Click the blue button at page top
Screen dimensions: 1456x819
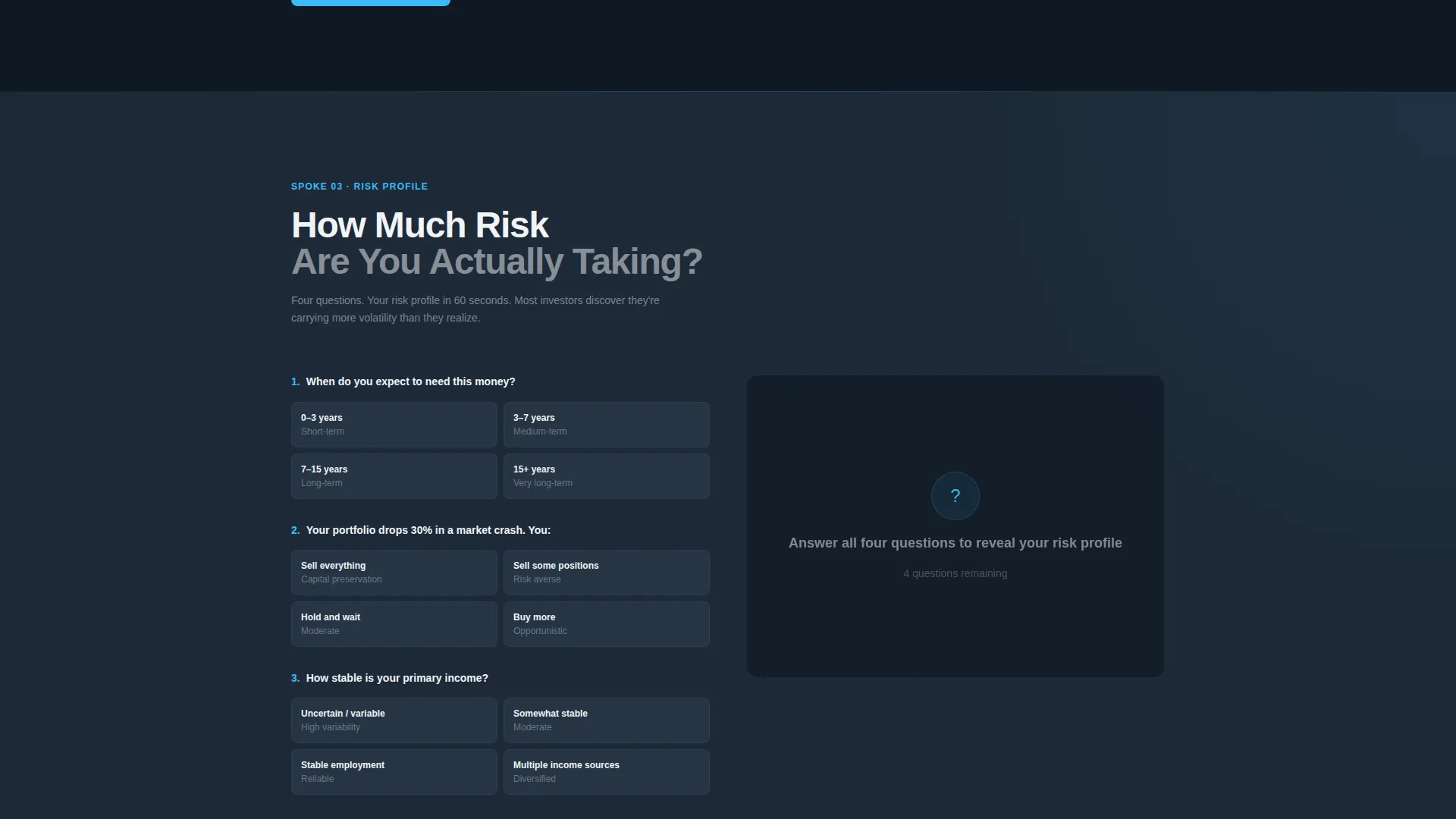tap(371, 2)
